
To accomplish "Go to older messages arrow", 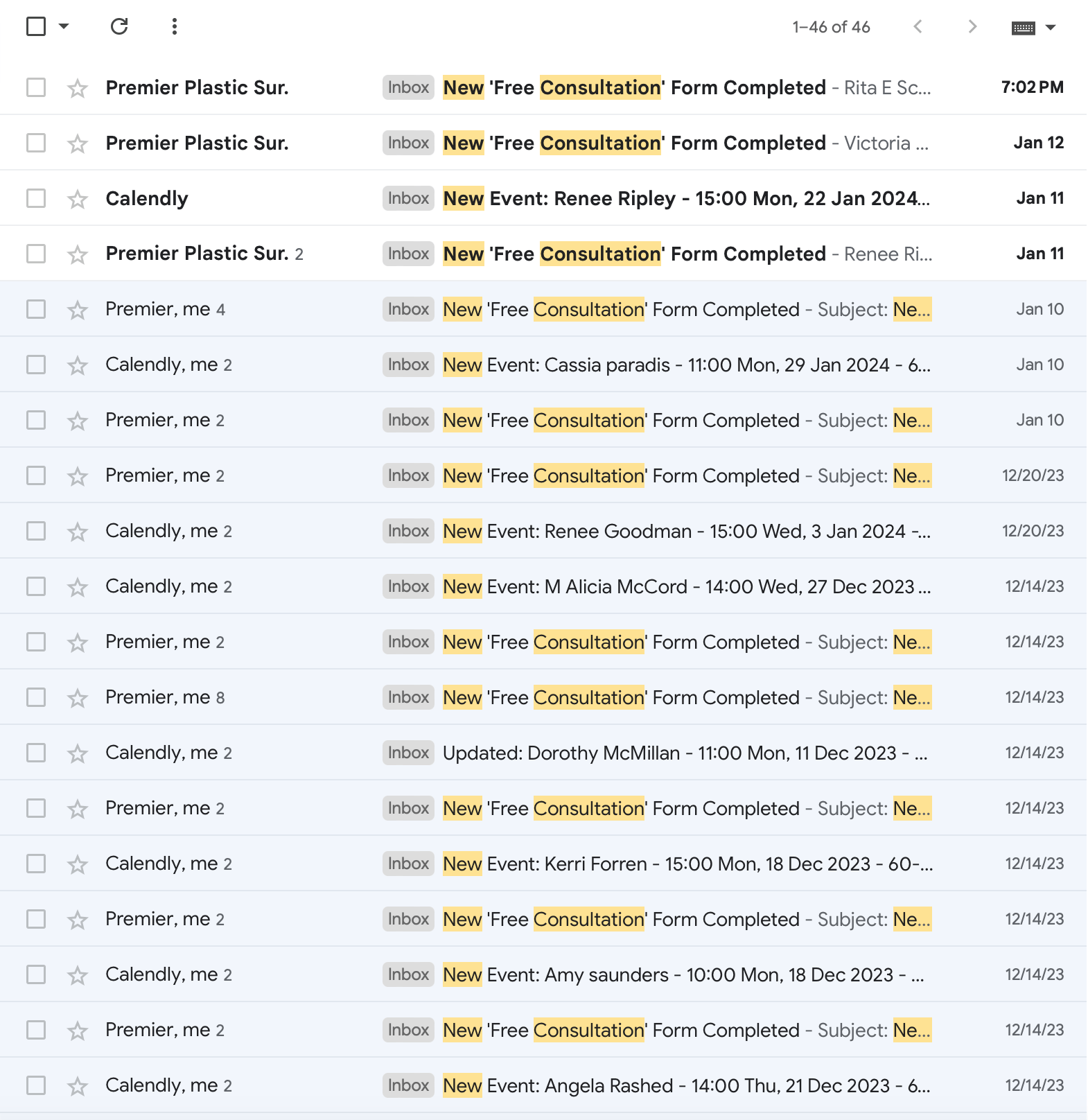I will (x=972, y=26).
